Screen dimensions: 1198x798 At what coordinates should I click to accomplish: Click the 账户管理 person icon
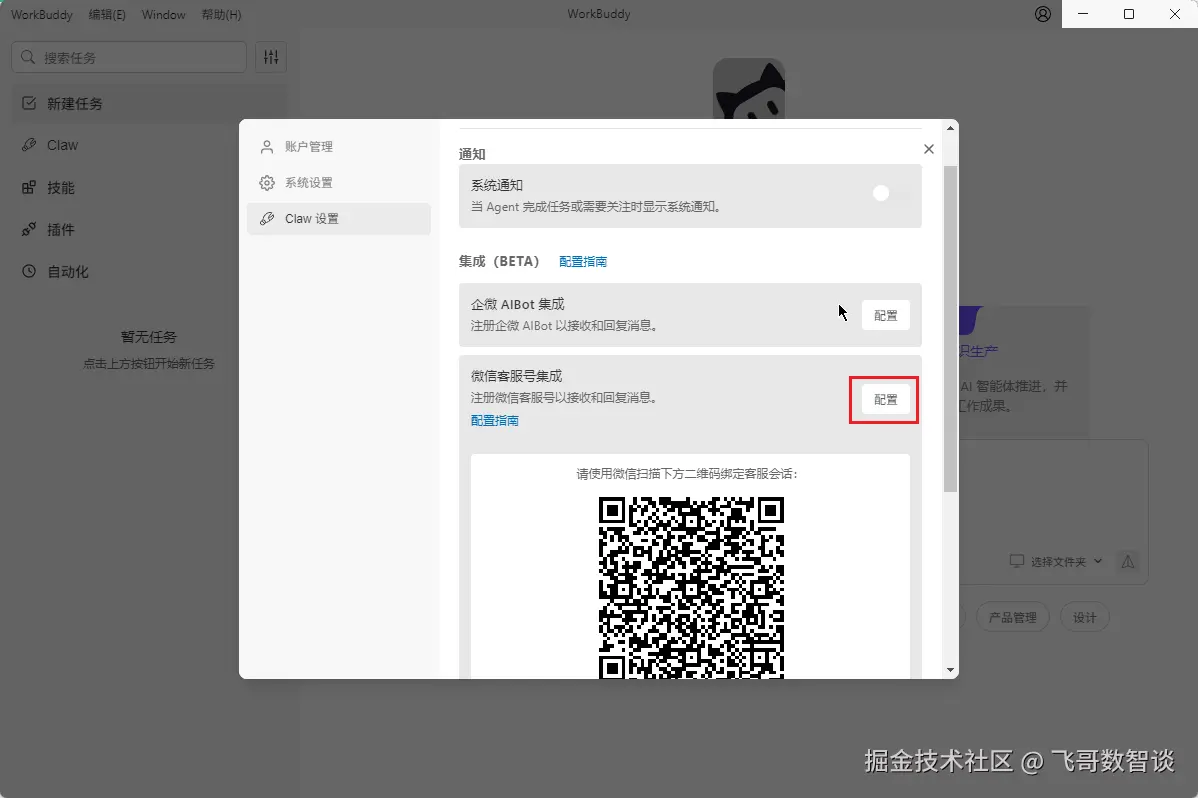267,147
